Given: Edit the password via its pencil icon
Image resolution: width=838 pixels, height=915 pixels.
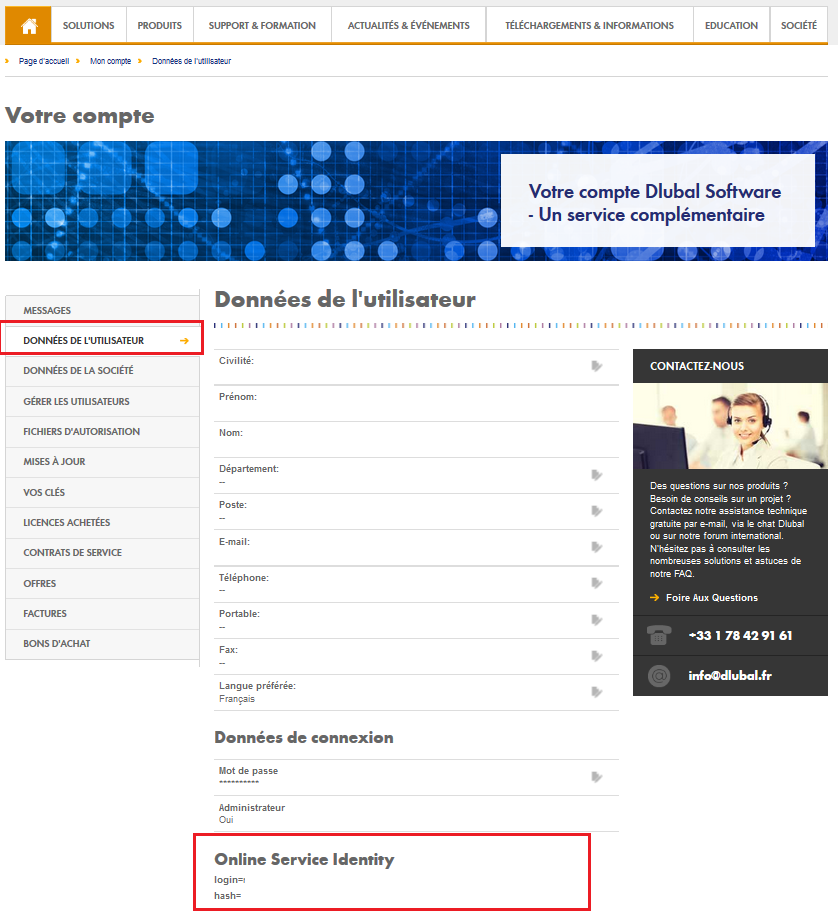Looking at the screenshot, I should point(597,777).
